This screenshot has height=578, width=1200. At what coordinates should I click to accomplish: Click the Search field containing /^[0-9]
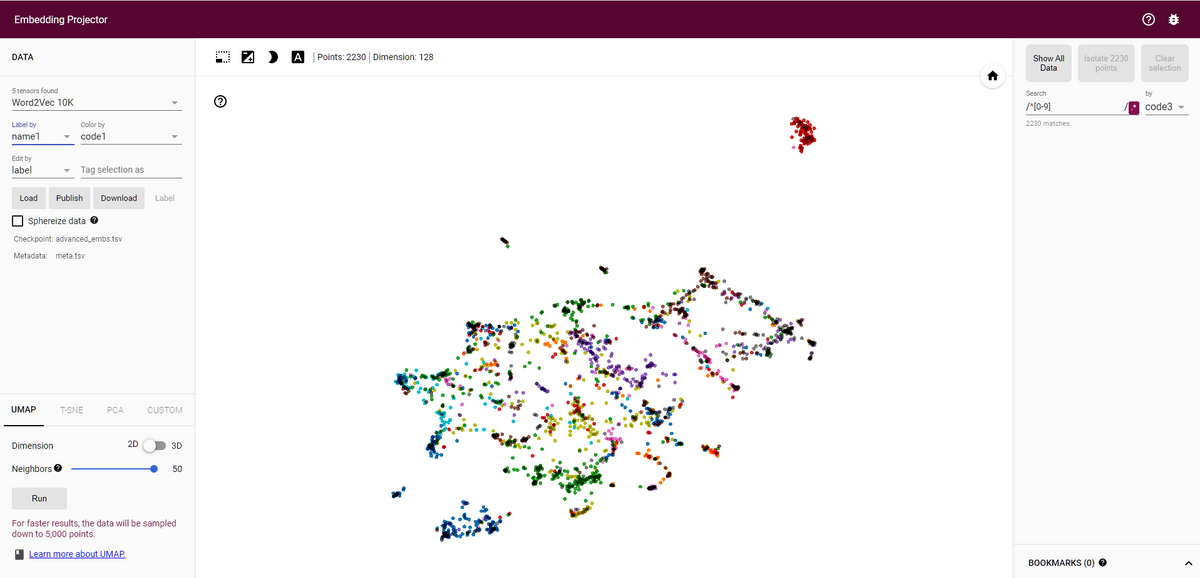click(1075, 106)
